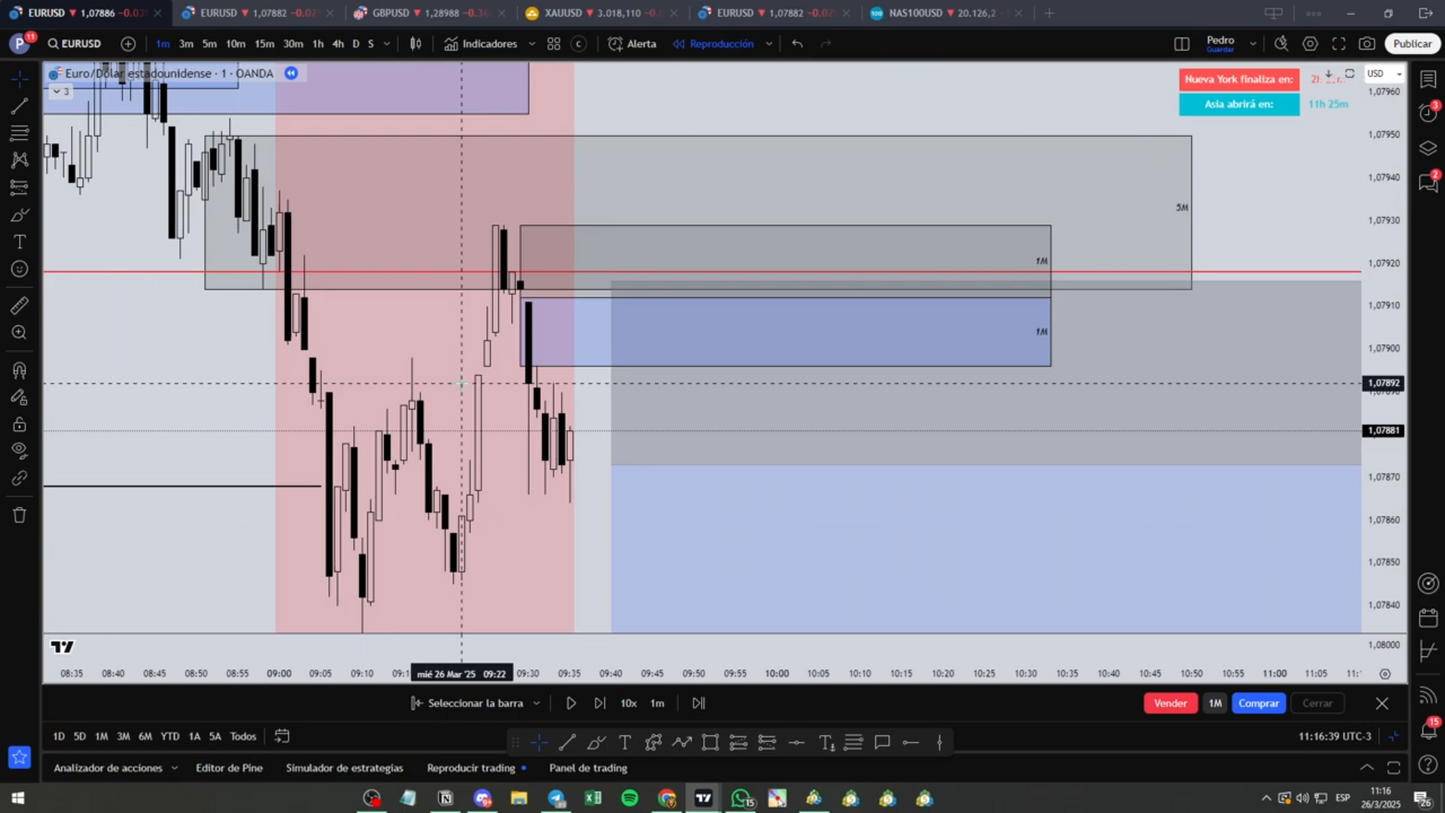Toggle lock all drawing tools
1445x813 pixels.
pos(19,424)
